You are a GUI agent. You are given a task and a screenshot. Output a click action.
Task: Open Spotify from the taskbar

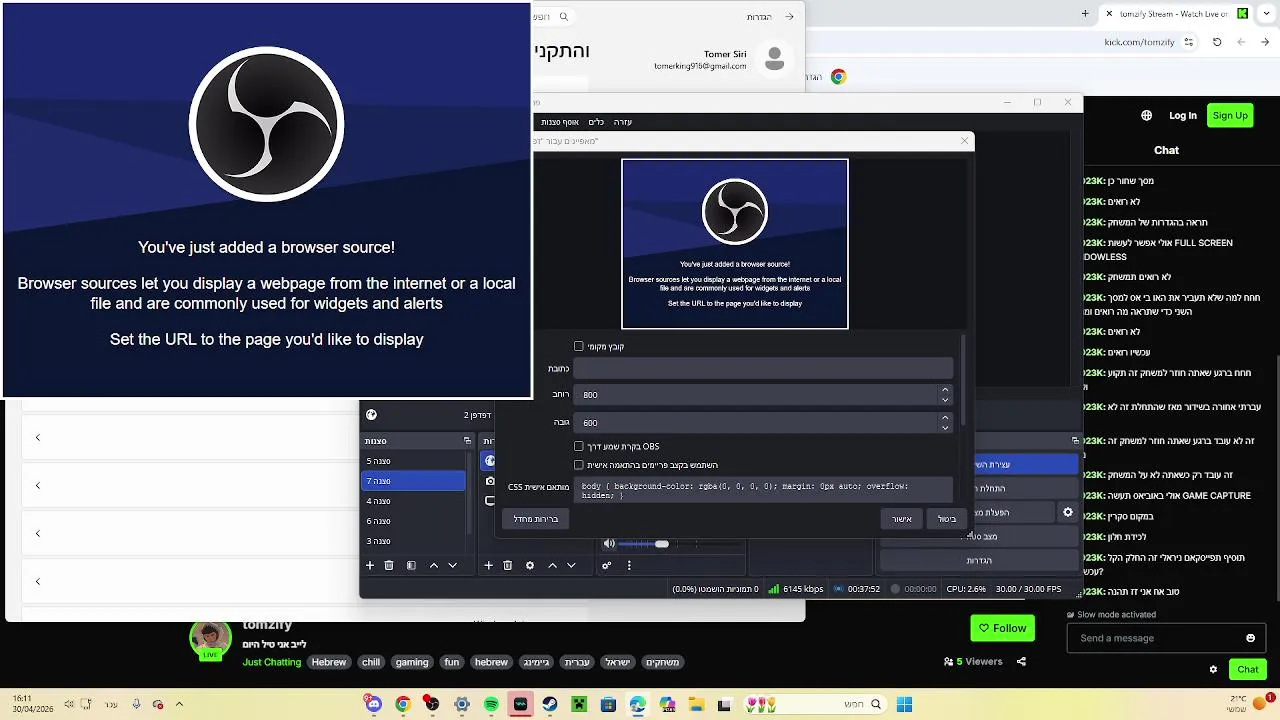pos(491,705)
